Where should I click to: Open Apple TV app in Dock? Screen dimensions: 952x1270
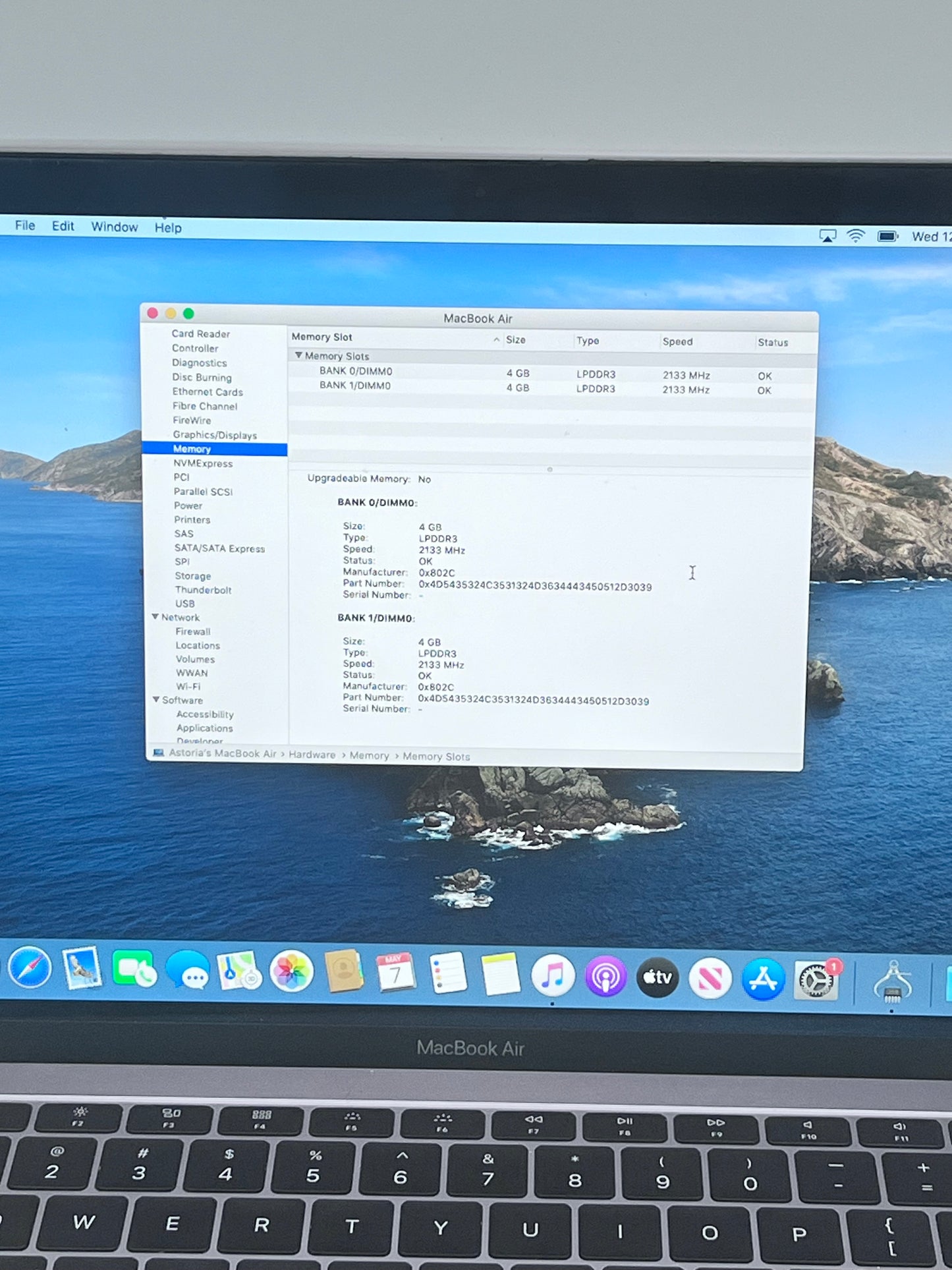click(658, 977)
